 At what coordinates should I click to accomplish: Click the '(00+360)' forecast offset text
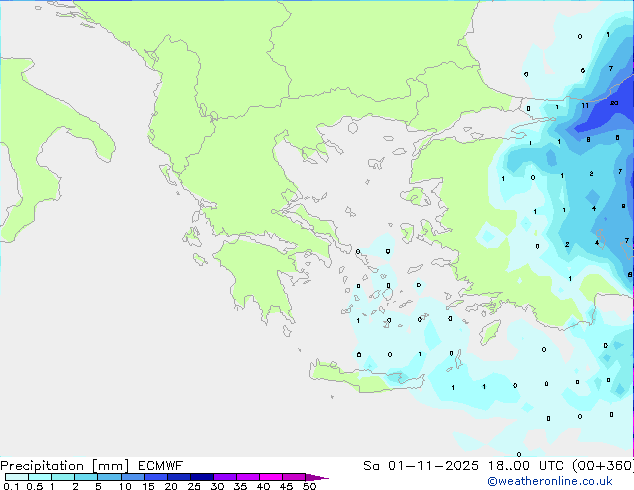pos(603,466)
